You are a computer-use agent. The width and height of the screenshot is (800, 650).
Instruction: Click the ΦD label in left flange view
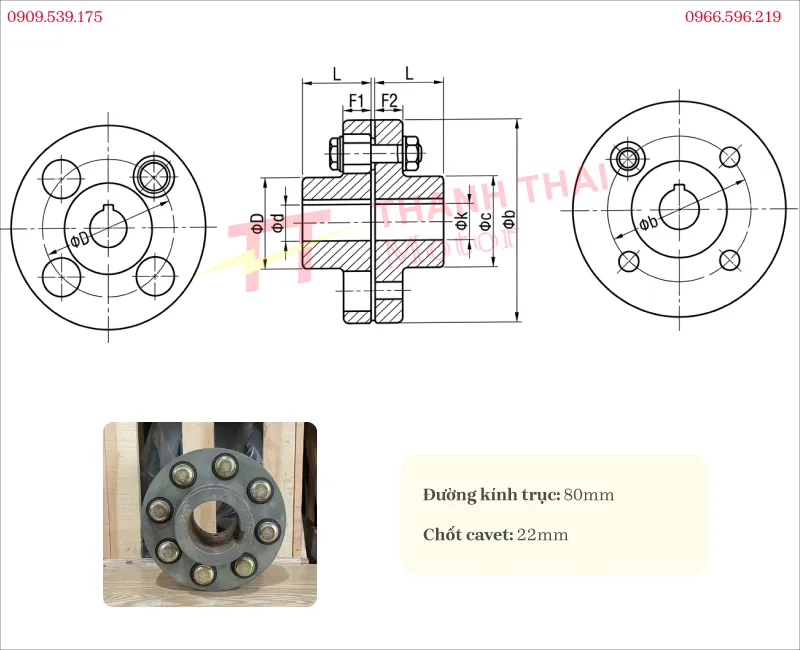(80, 239)
